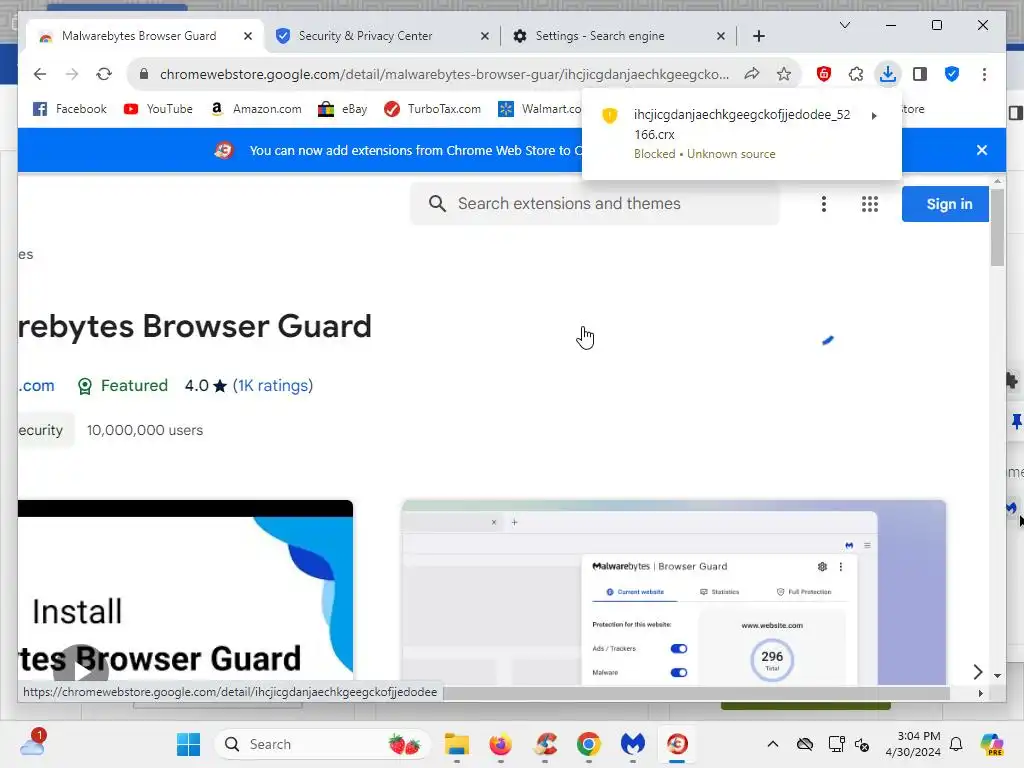Screen dimensions: 1024x768
Task: Open Chrome Web Store more options menu
Action: 824,204
